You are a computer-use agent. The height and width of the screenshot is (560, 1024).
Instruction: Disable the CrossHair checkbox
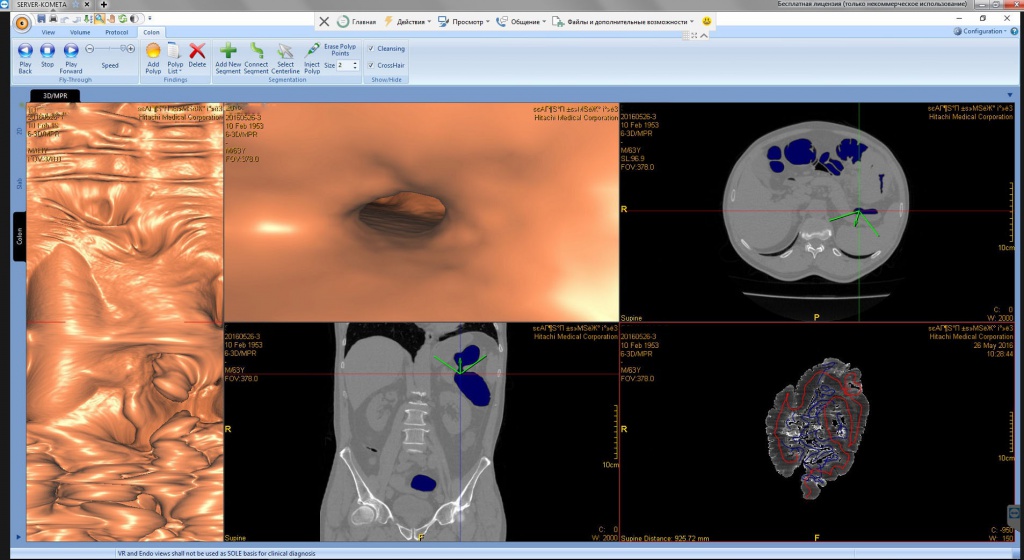[371, 65]
